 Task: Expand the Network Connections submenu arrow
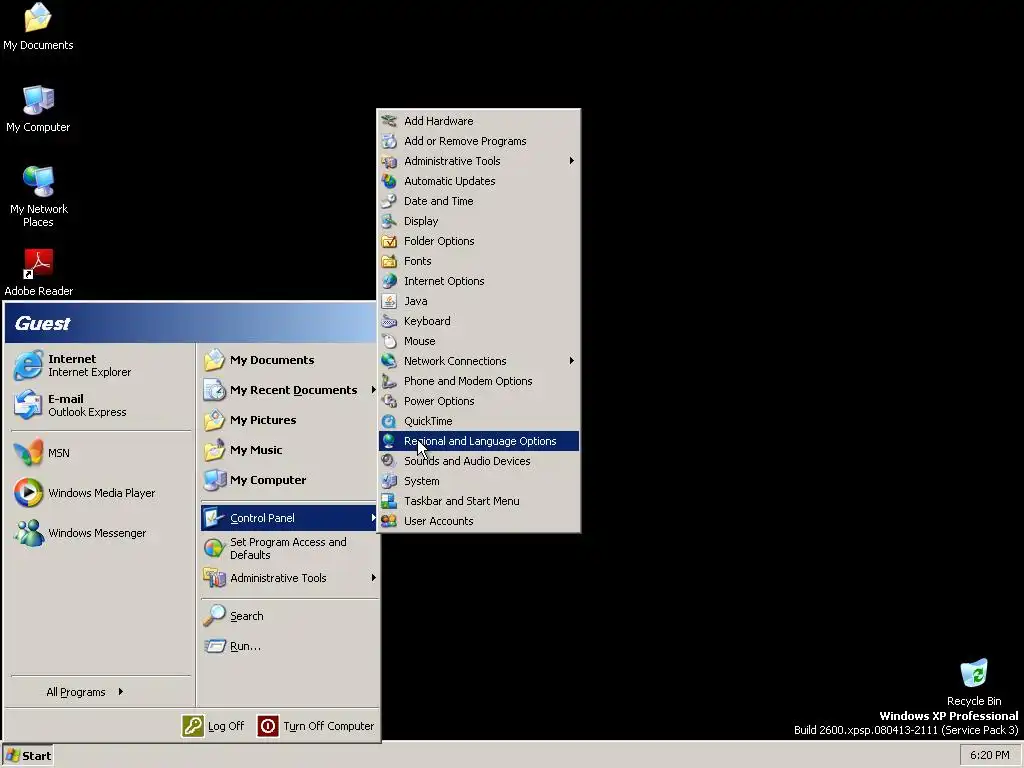pyautogui.click(x=571, y=360)
